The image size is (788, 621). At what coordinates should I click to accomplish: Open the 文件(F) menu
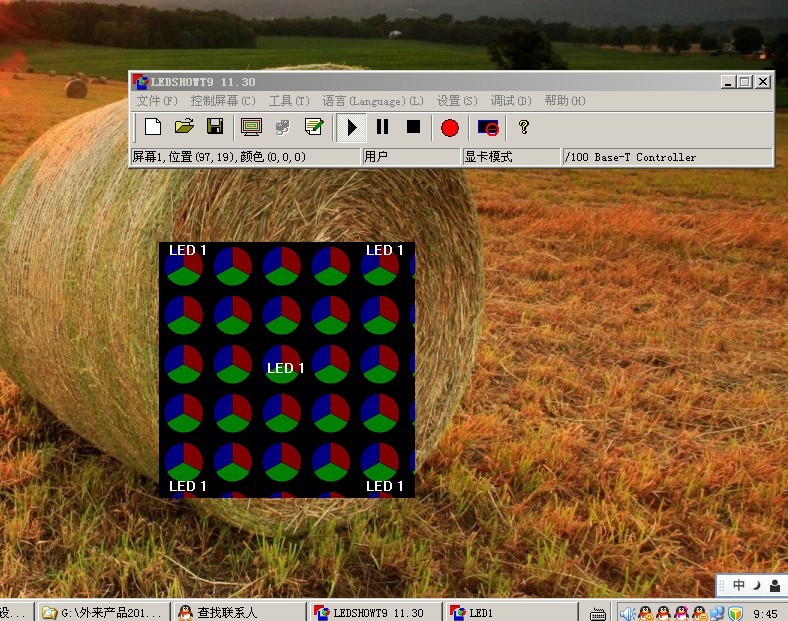157,101
